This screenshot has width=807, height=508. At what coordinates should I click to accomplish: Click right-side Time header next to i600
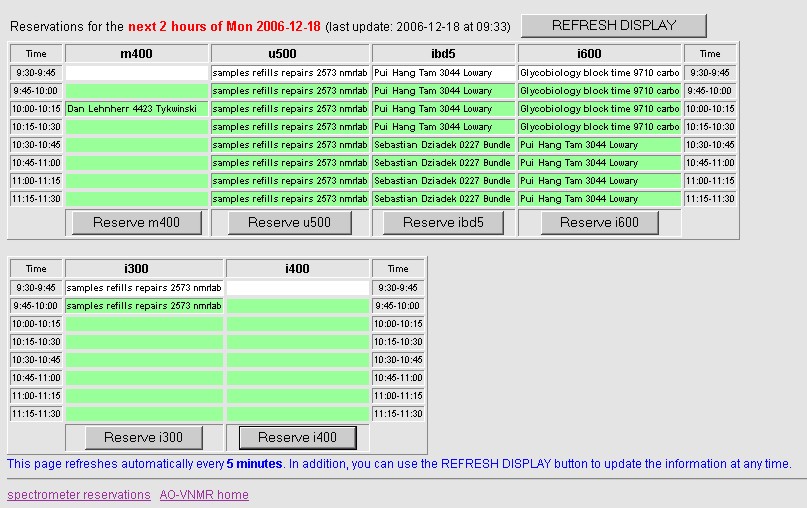[x=710, y=54]
